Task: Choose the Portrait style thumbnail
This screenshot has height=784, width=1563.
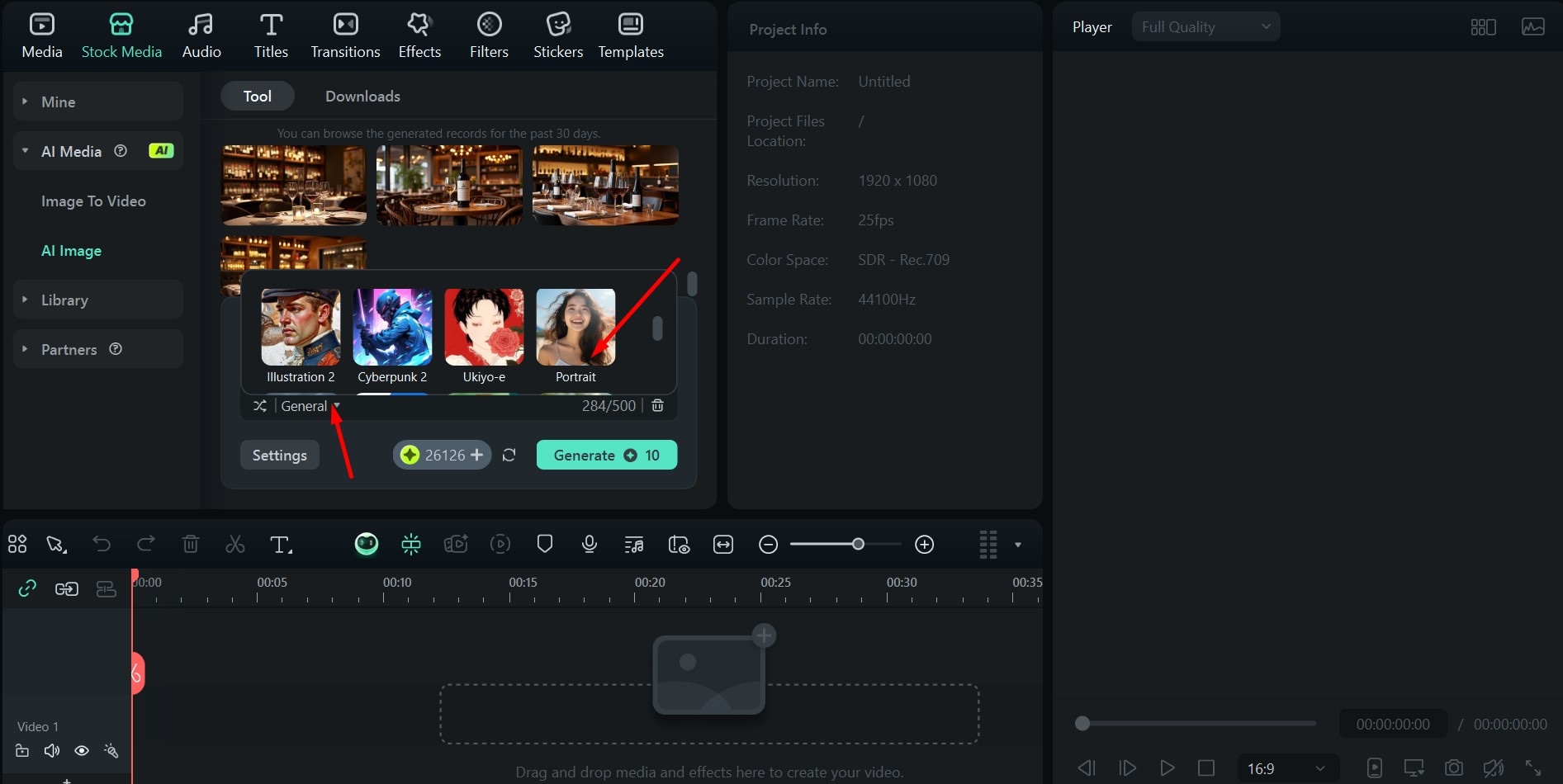Action: click(575, 328)
